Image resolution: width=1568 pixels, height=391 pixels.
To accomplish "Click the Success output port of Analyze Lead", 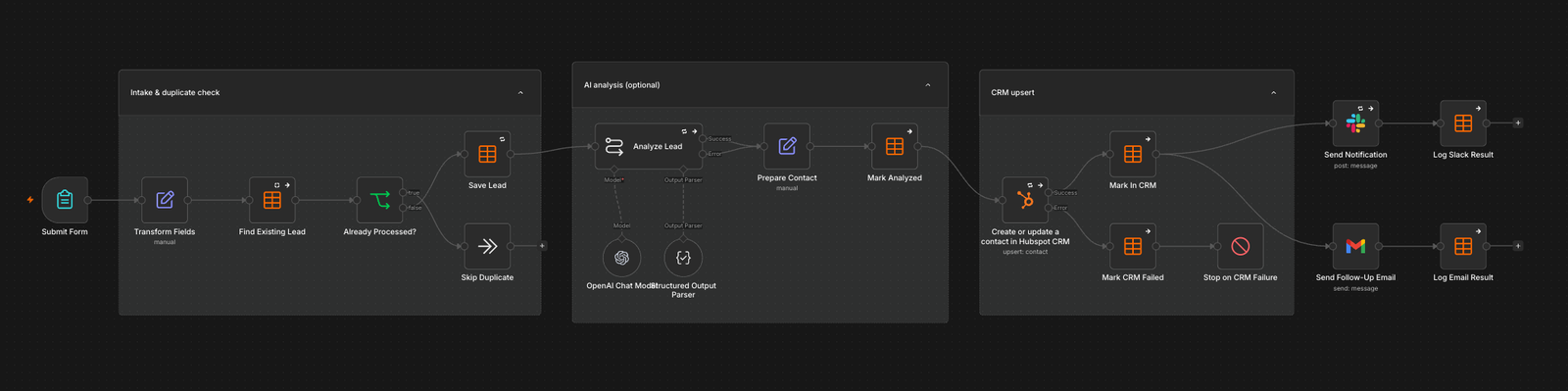I will click(x=703, y=139).
